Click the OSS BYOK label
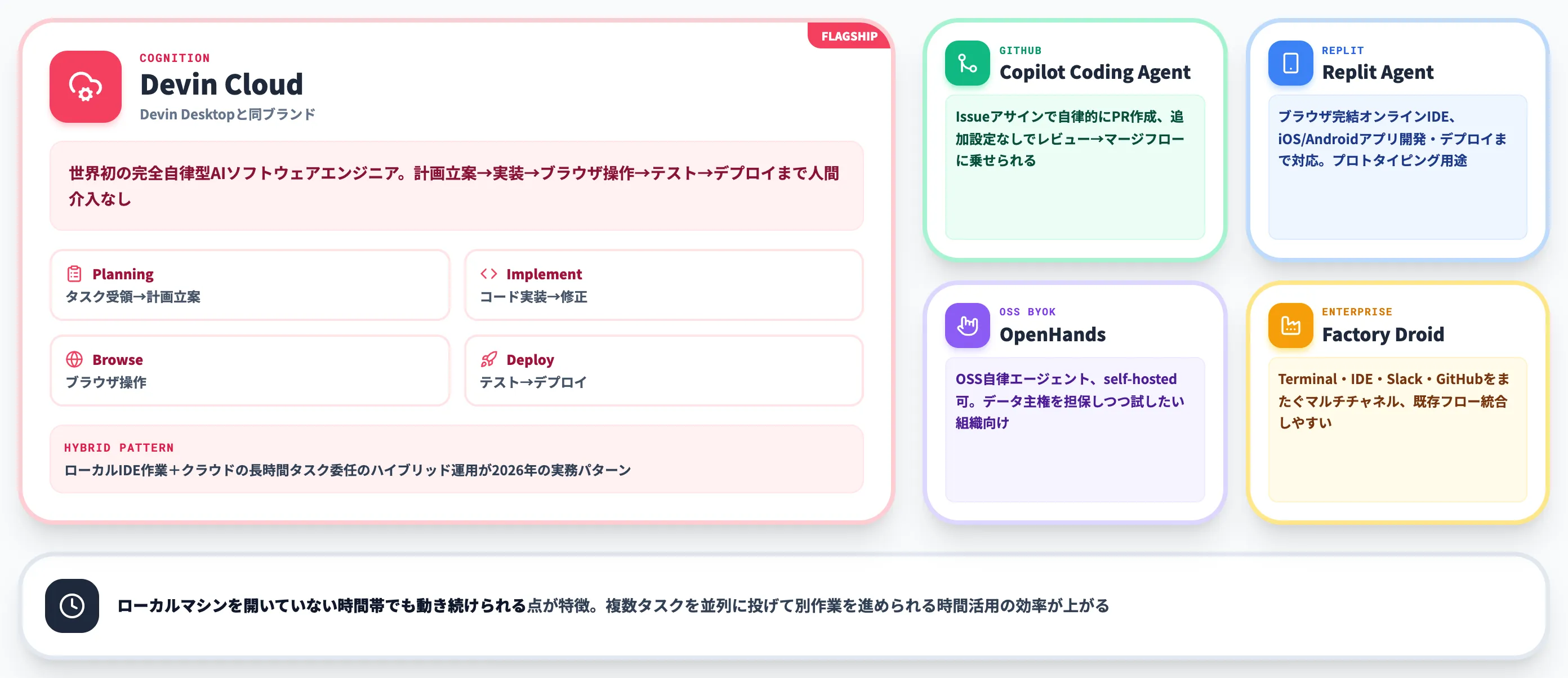The width and height of the screenshot is (1568, 678). [1027, 311]
